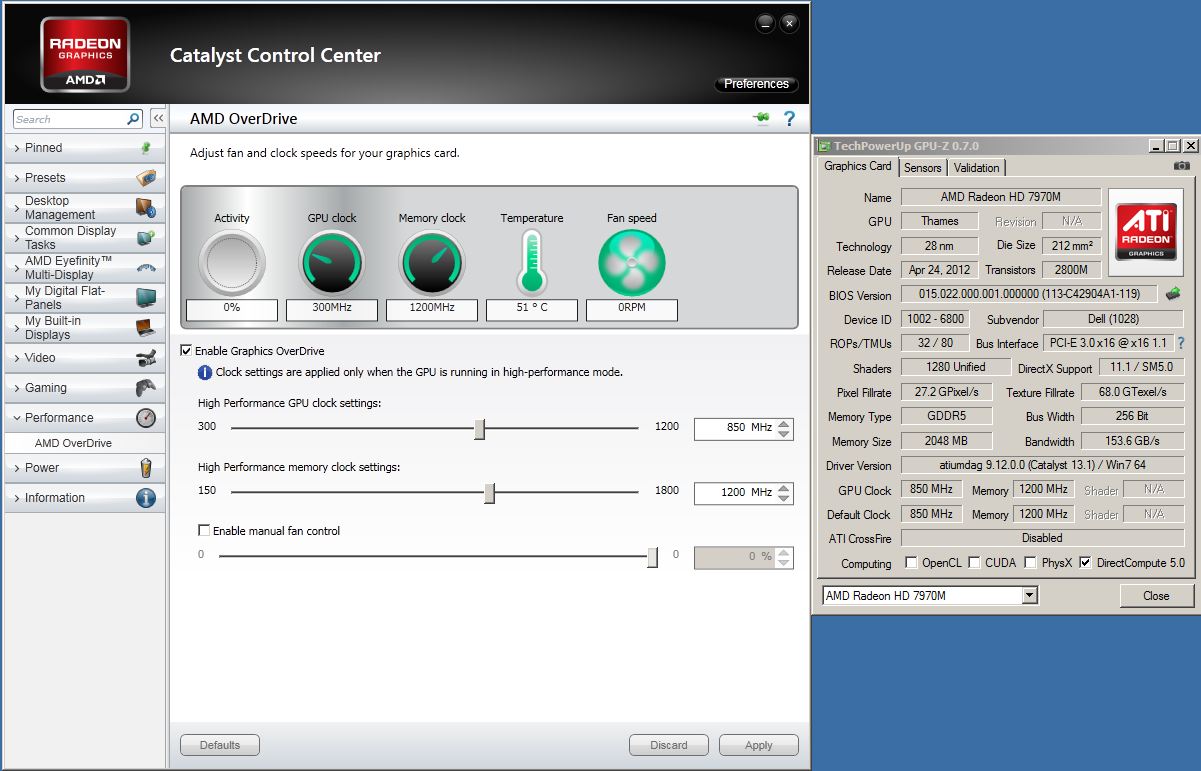Expand Common Display Tasks section
This screenshot has width=1201, height=771.
85,238
